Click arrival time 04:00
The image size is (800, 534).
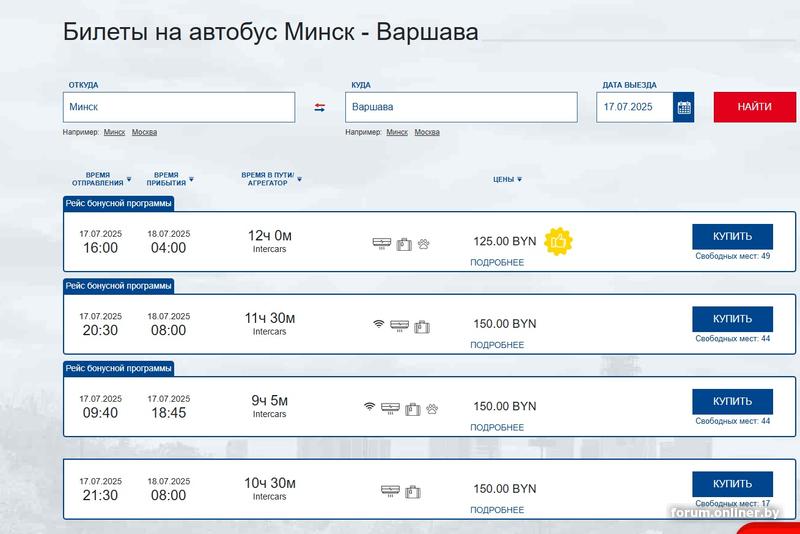coord(168,248)
